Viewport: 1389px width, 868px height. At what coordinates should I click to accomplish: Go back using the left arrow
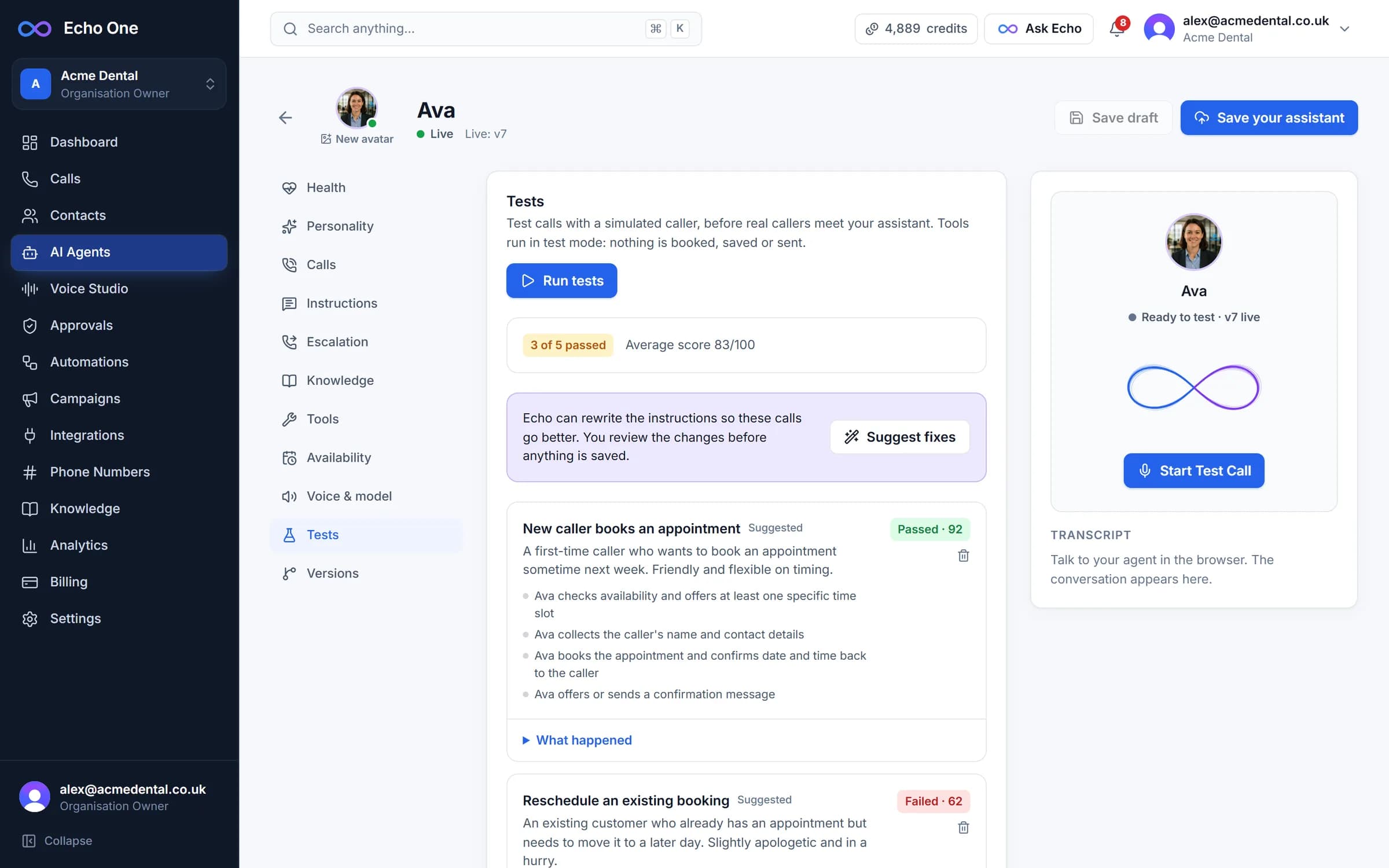coord(285,118)
